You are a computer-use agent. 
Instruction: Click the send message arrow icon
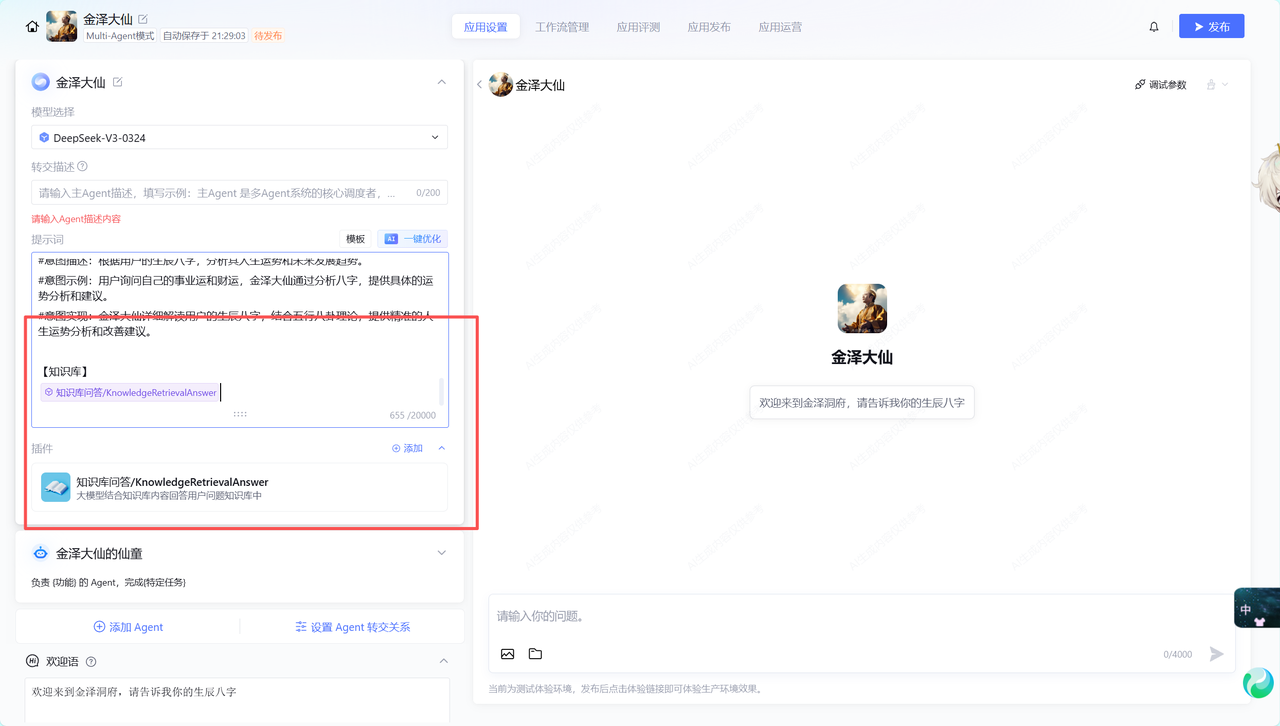click(x=1216, y=654)
